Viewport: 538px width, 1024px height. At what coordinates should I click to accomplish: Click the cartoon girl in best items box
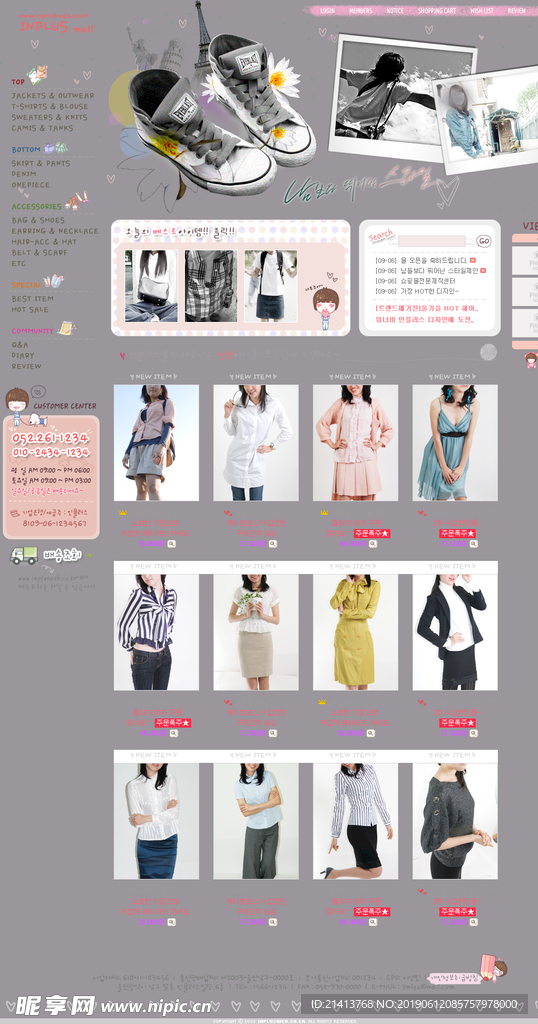[323, 308]
